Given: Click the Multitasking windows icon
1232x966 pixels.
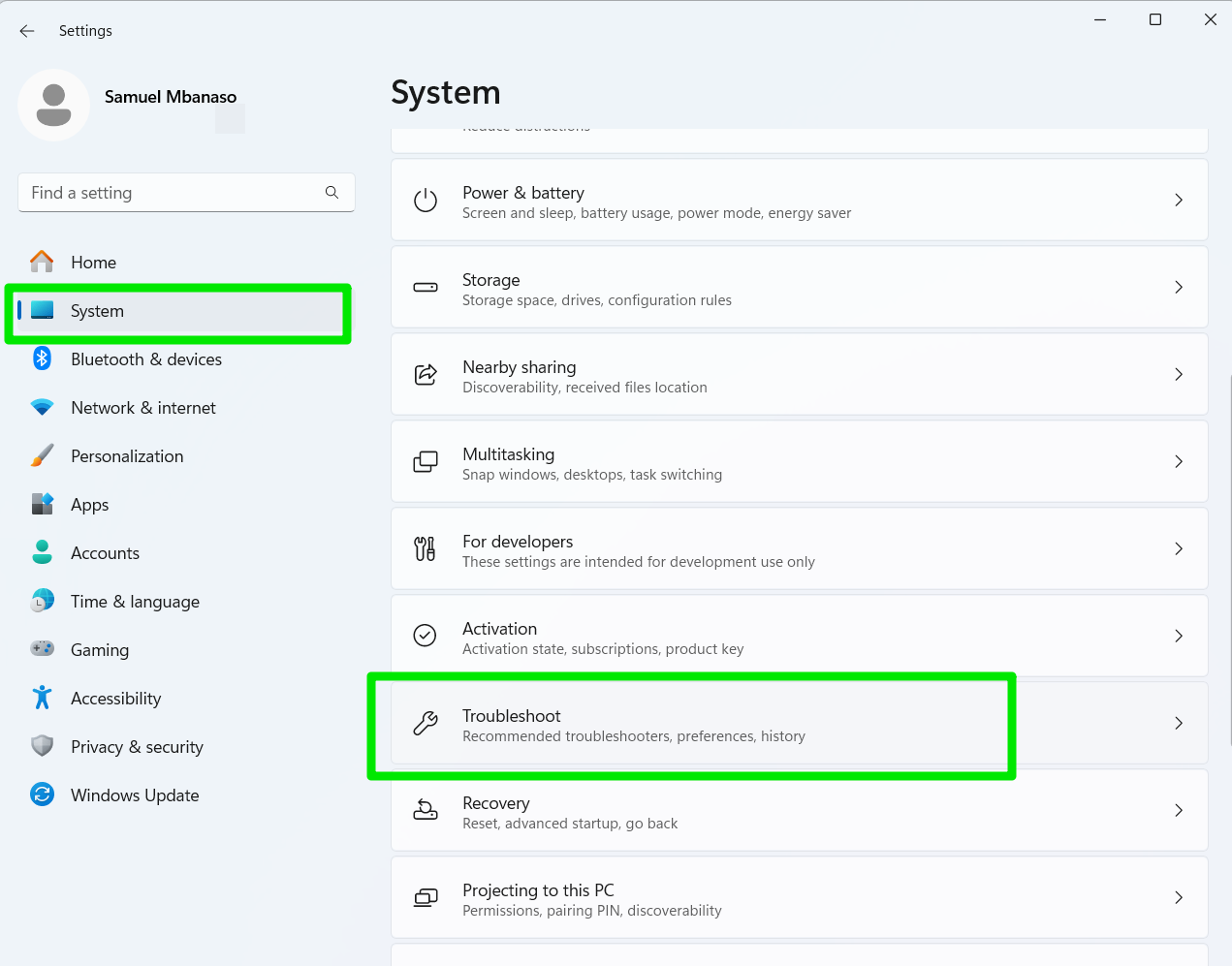Looking at the screenshot, I should [x=426, y=462].
